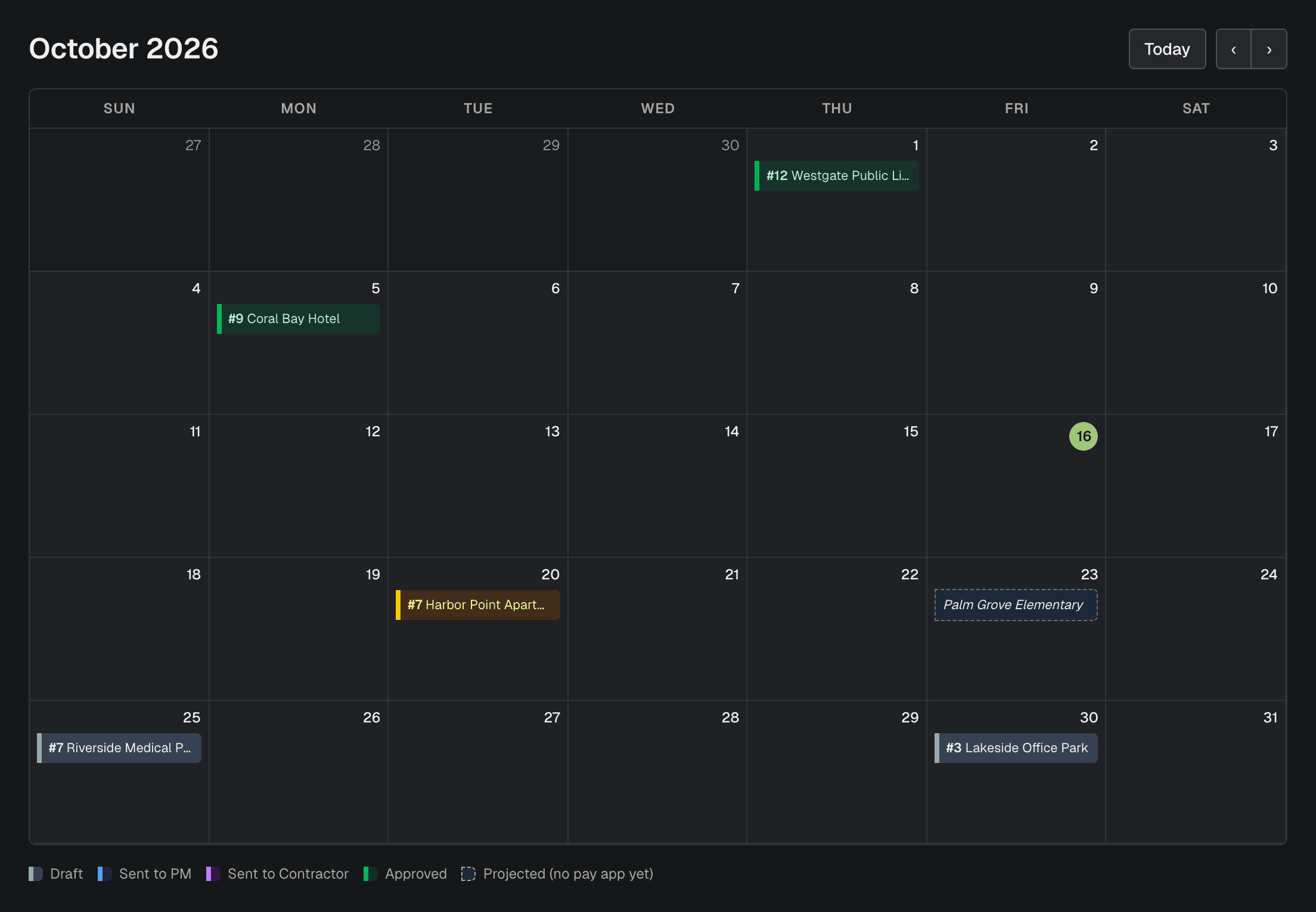Select date 31 cell number

point(1270,718)
